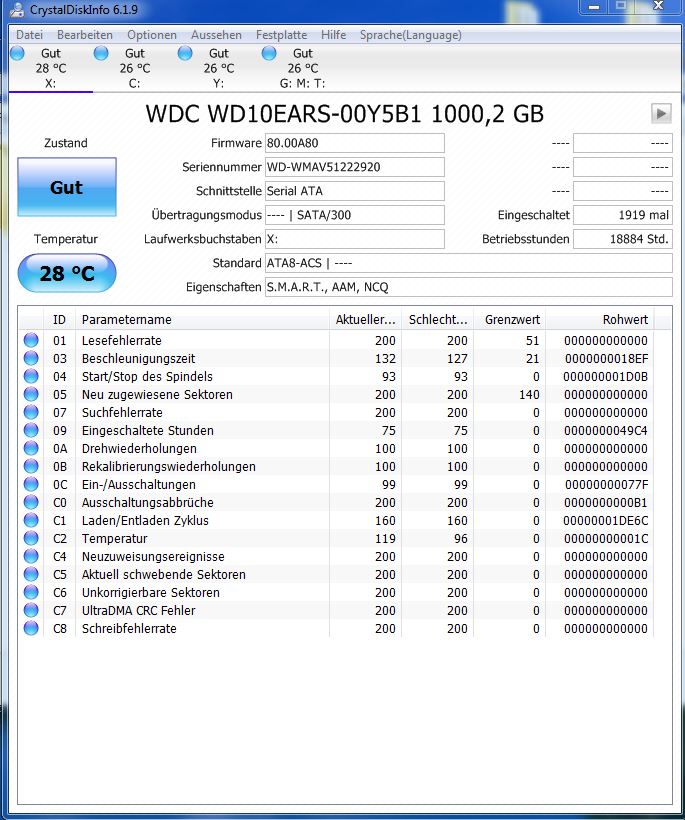Screen dimensions: 685x820
Task: Click the status icon of UltraDMA CRC Fehler
Action: click(31, 610)
